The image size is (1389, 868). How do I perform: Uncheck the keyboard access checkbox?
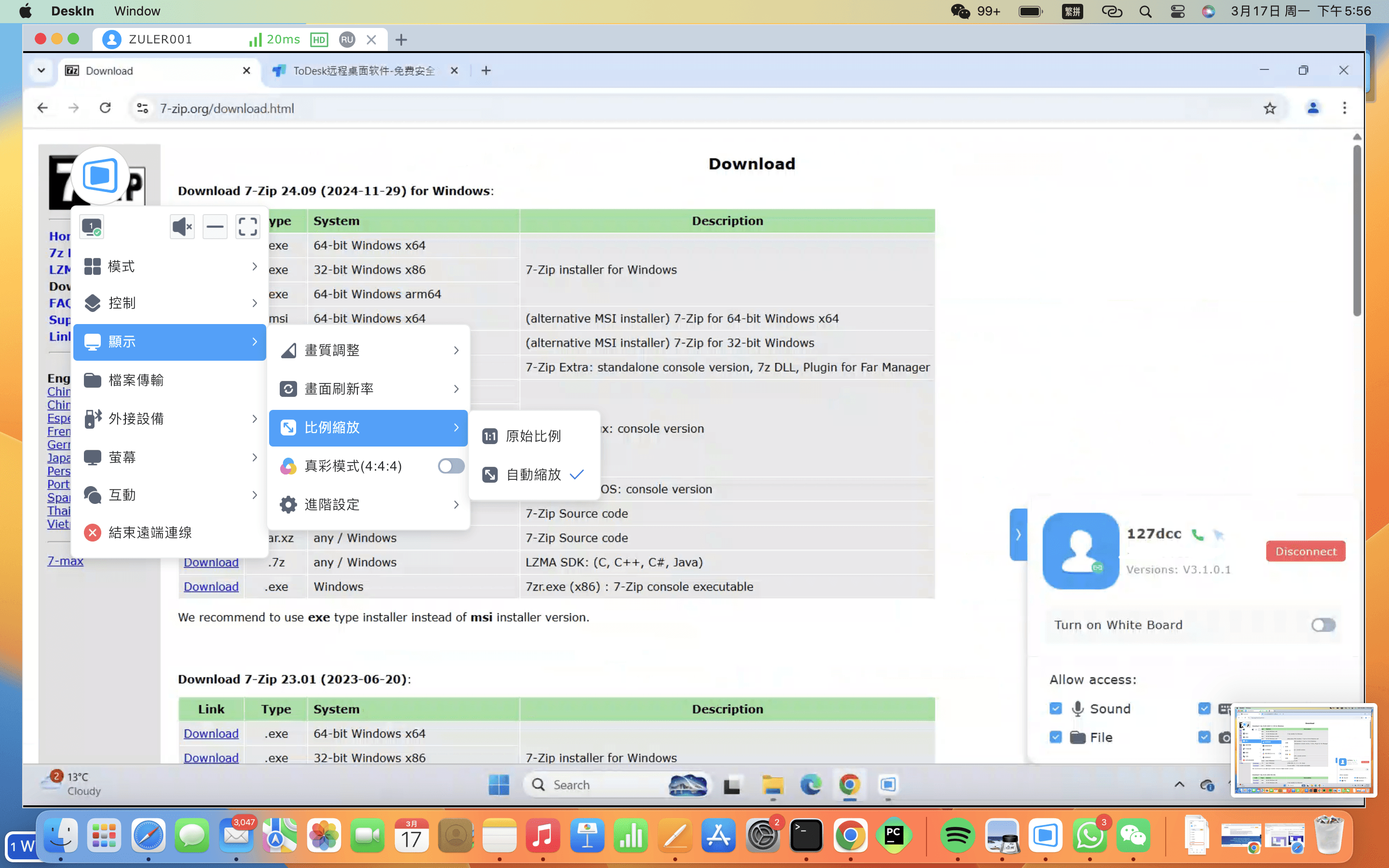coord(1204,708)
